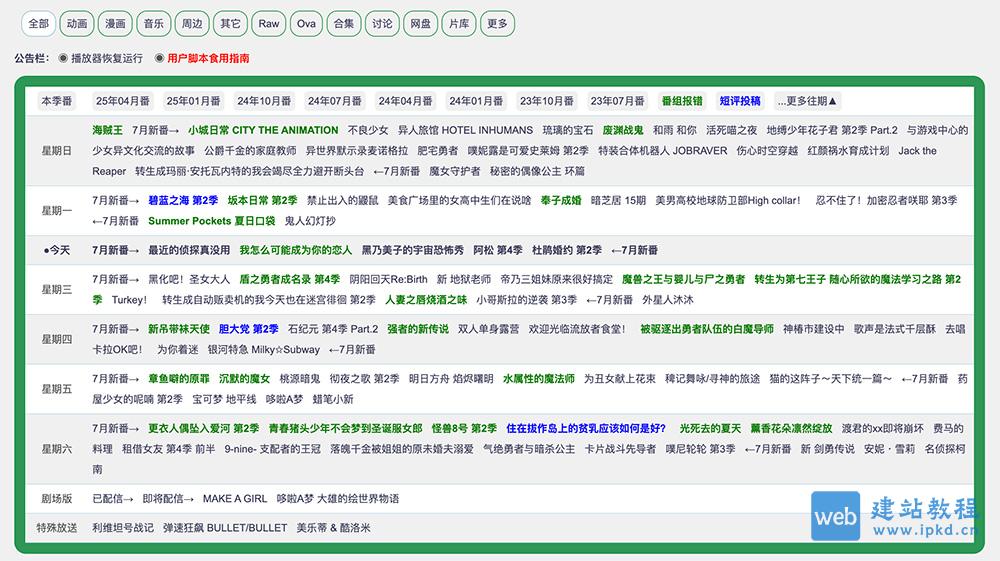Switch to 25年01月番 season
Screen dimensions: 1000x561
click(x=193, y=101)
